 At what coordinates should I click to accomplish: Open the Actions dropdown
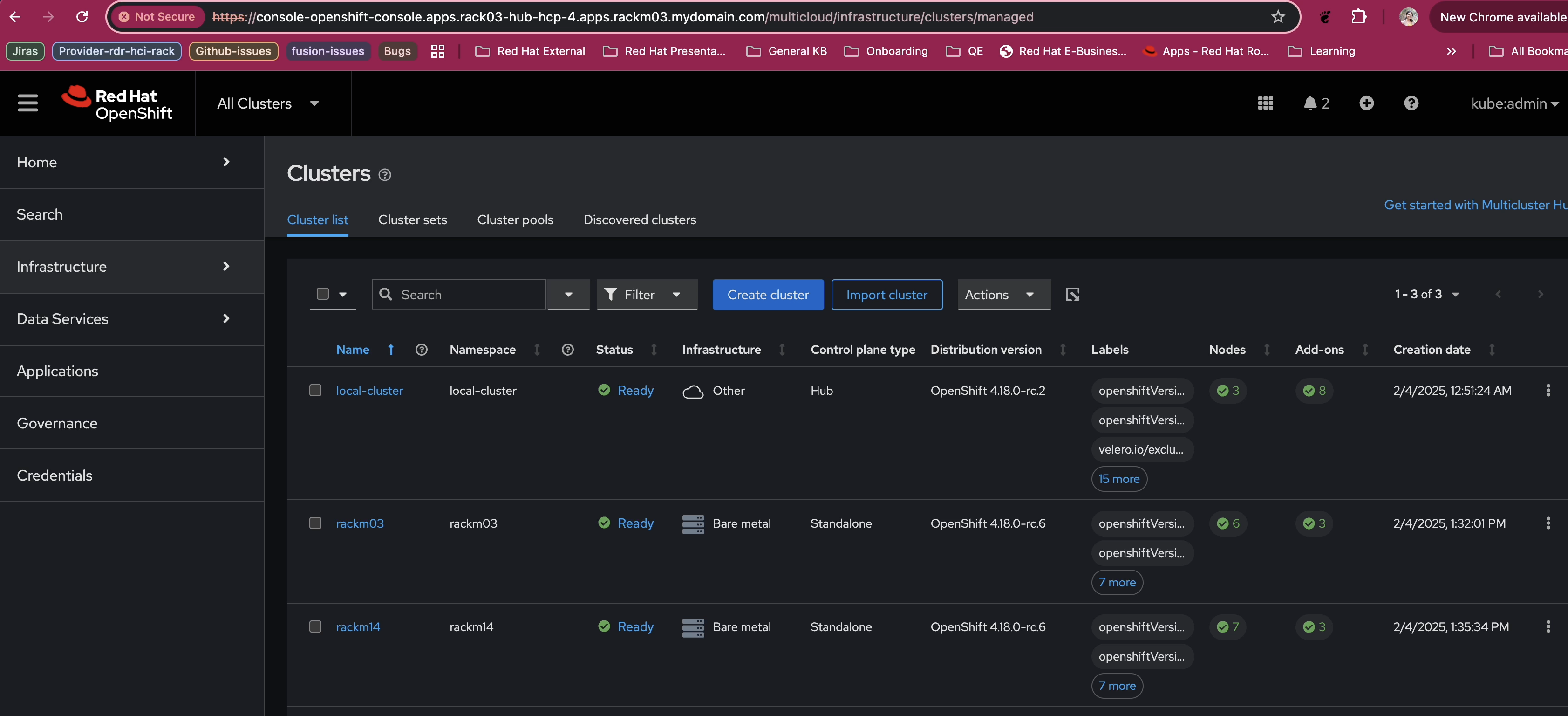[x=1003, y=295]
